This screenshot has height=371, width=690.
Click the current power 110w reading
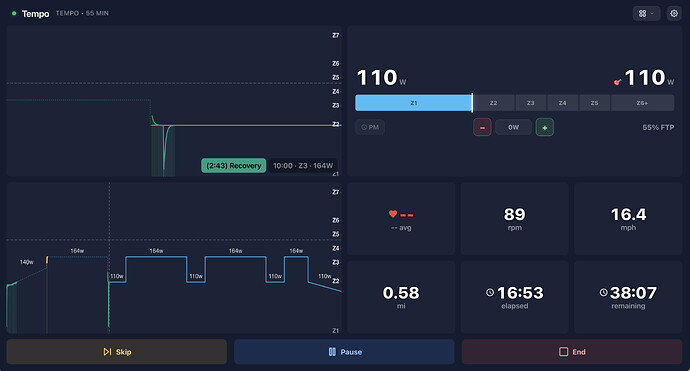point(381,78)
